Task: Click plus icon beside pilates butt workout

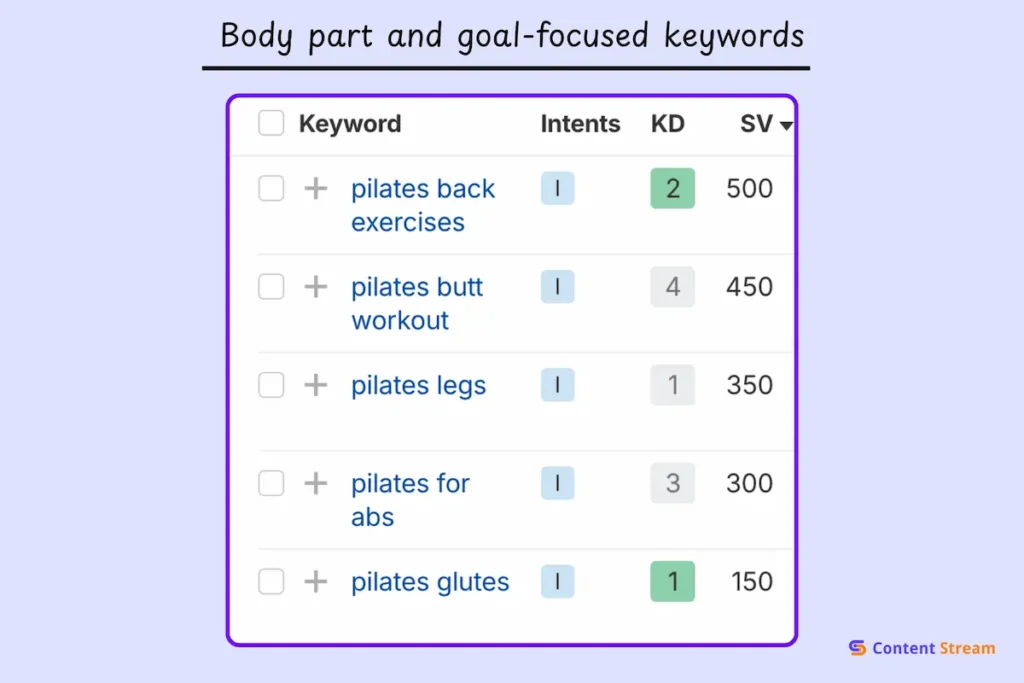Action: coord(316,287)
